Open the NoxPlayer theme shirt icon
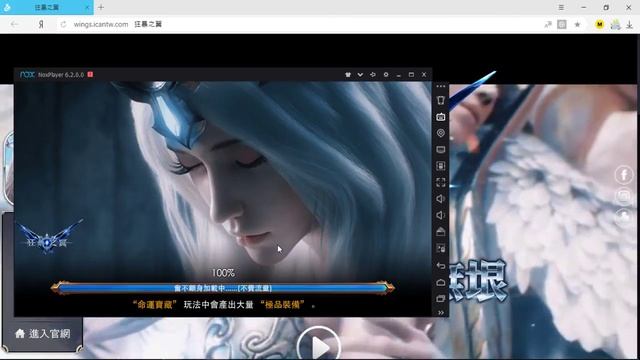The image size is (640, 360). coord(348,75)
